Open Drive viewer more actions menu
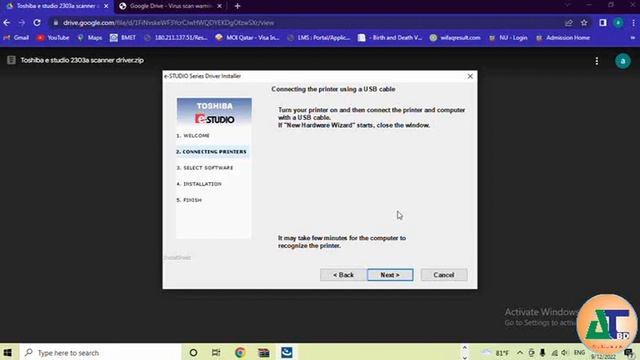The height and width of the screenshot is (360, 640). (597, 61)
